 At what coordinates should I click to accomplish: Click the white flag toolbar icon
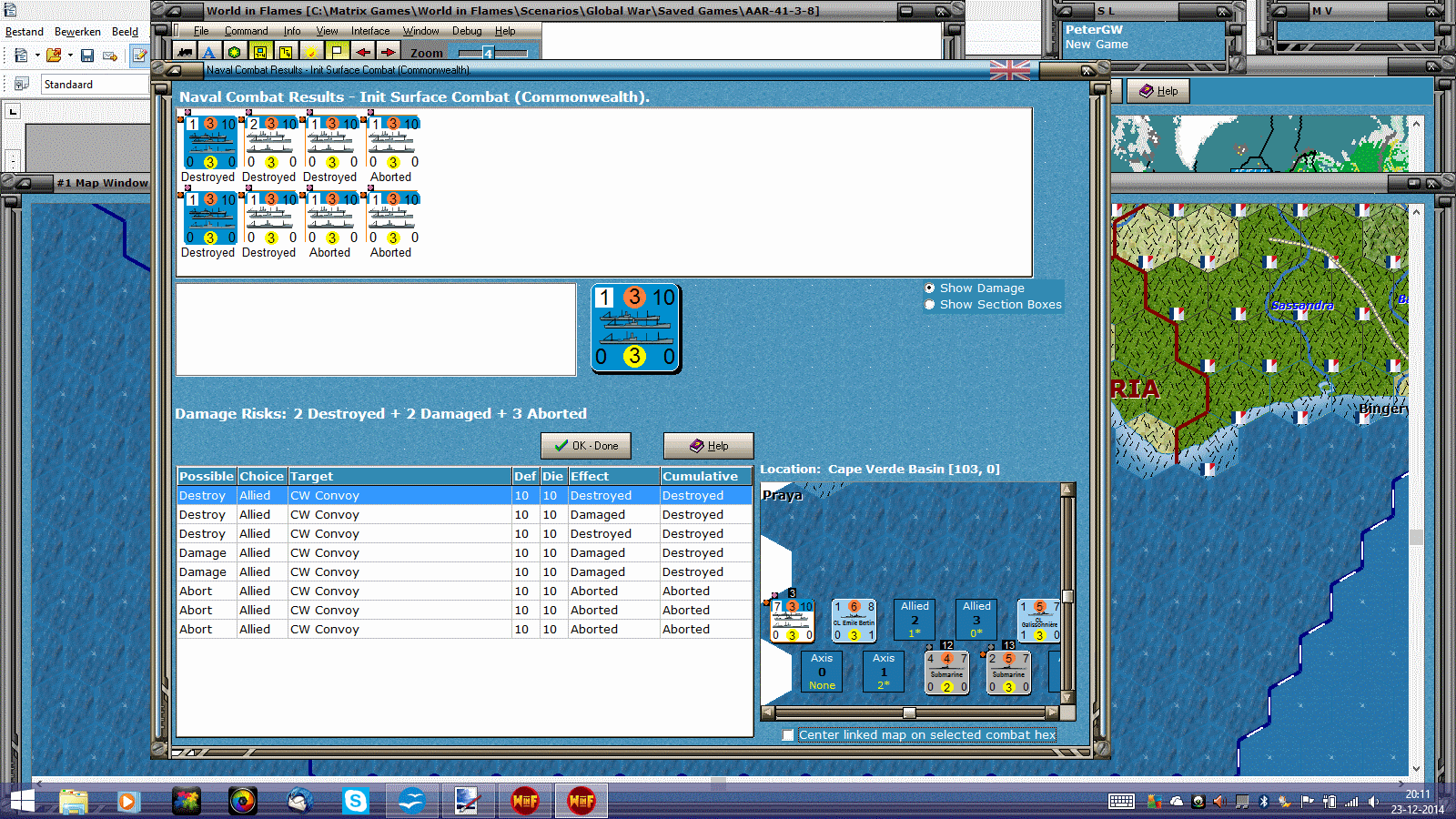pyautogui.click(x=337, y=53)
